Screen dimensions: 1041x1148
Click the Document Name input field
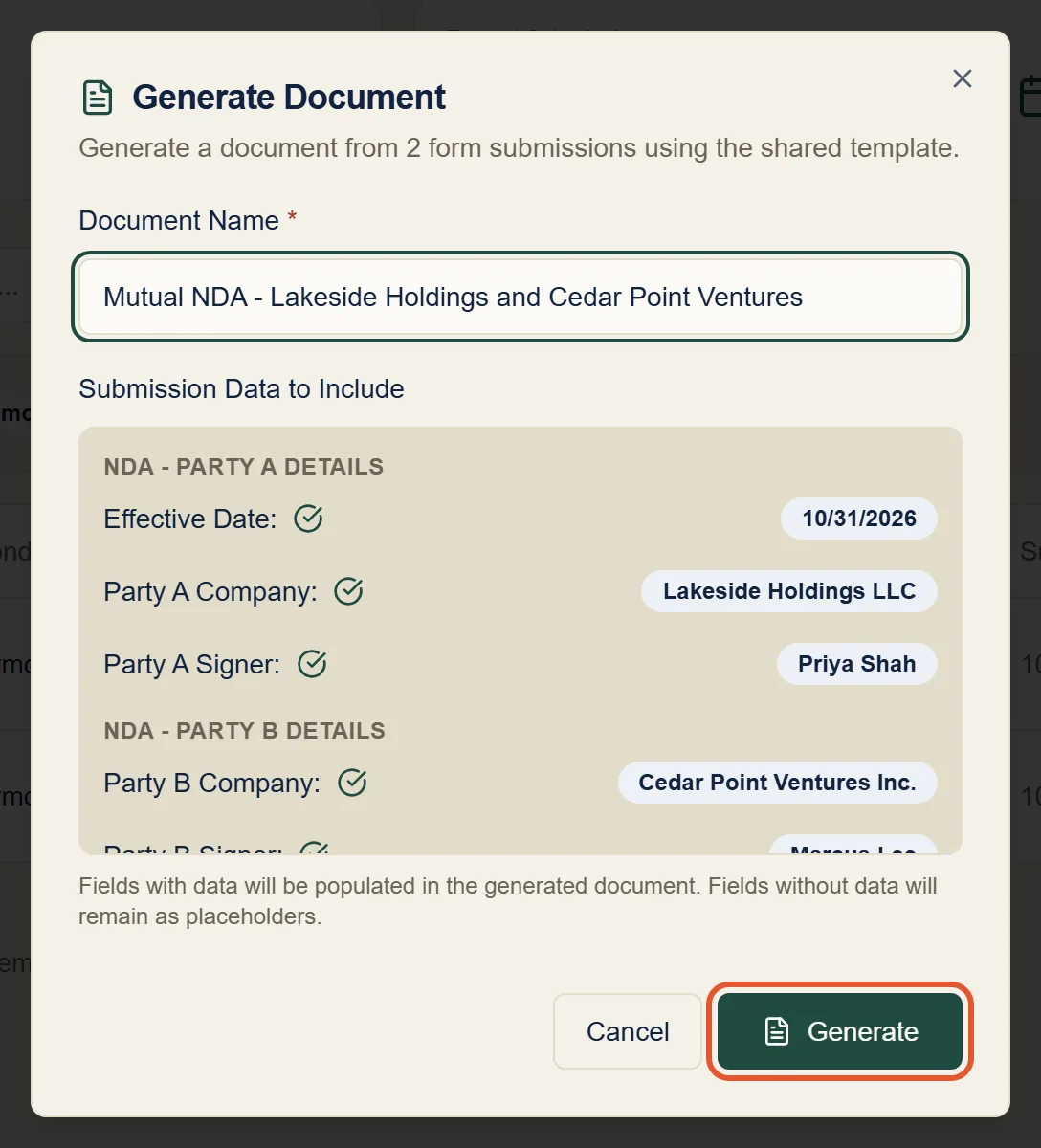point(520,297)
